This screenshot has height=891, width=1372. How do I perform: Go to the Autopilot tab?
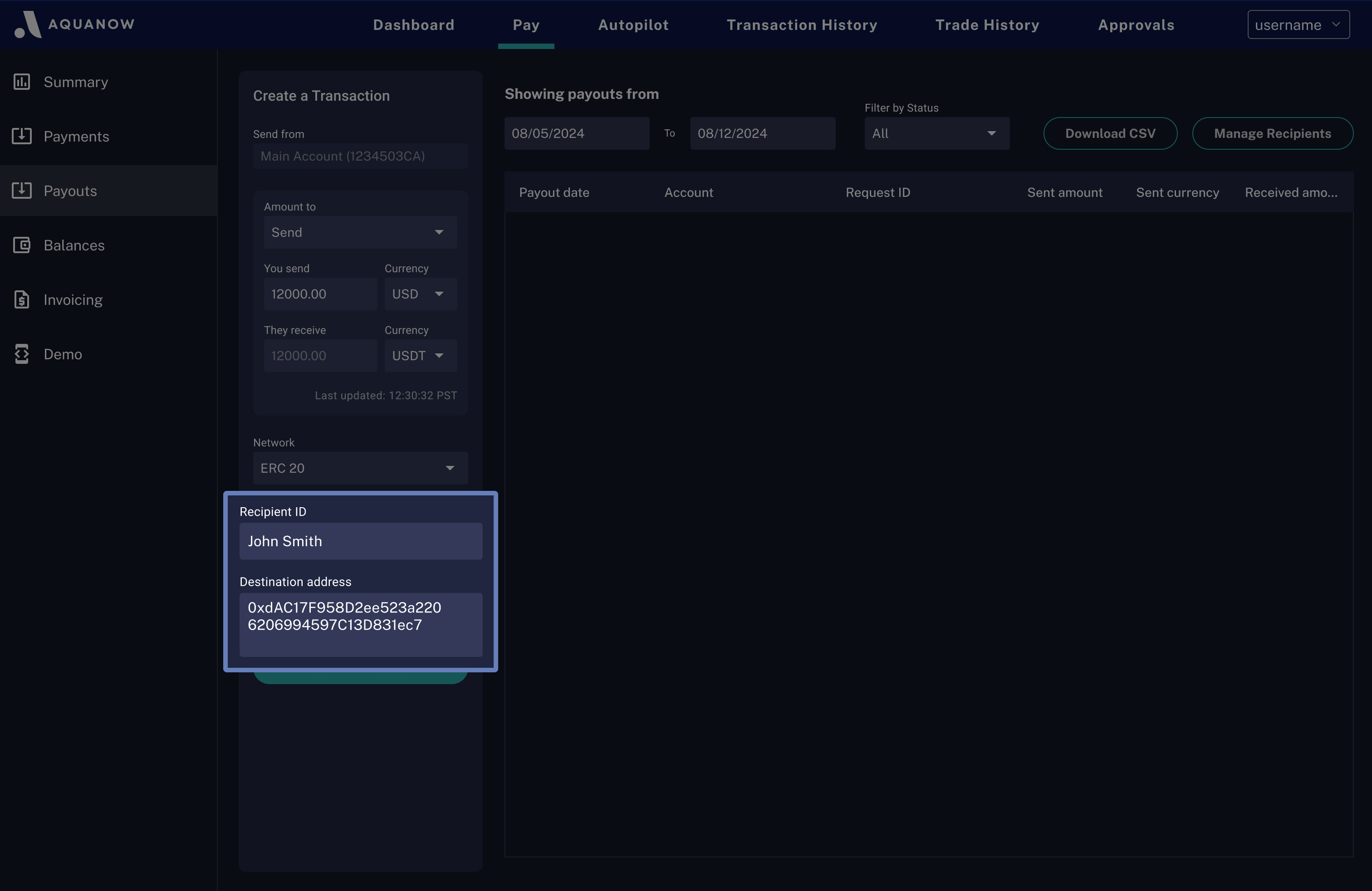pyautogui.click(x=633, y=25)
